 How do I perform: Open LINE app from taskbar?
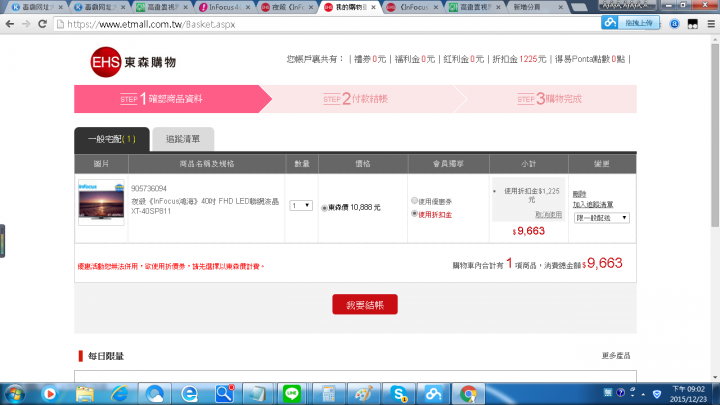pyautogui.click(x=292, y=394)
